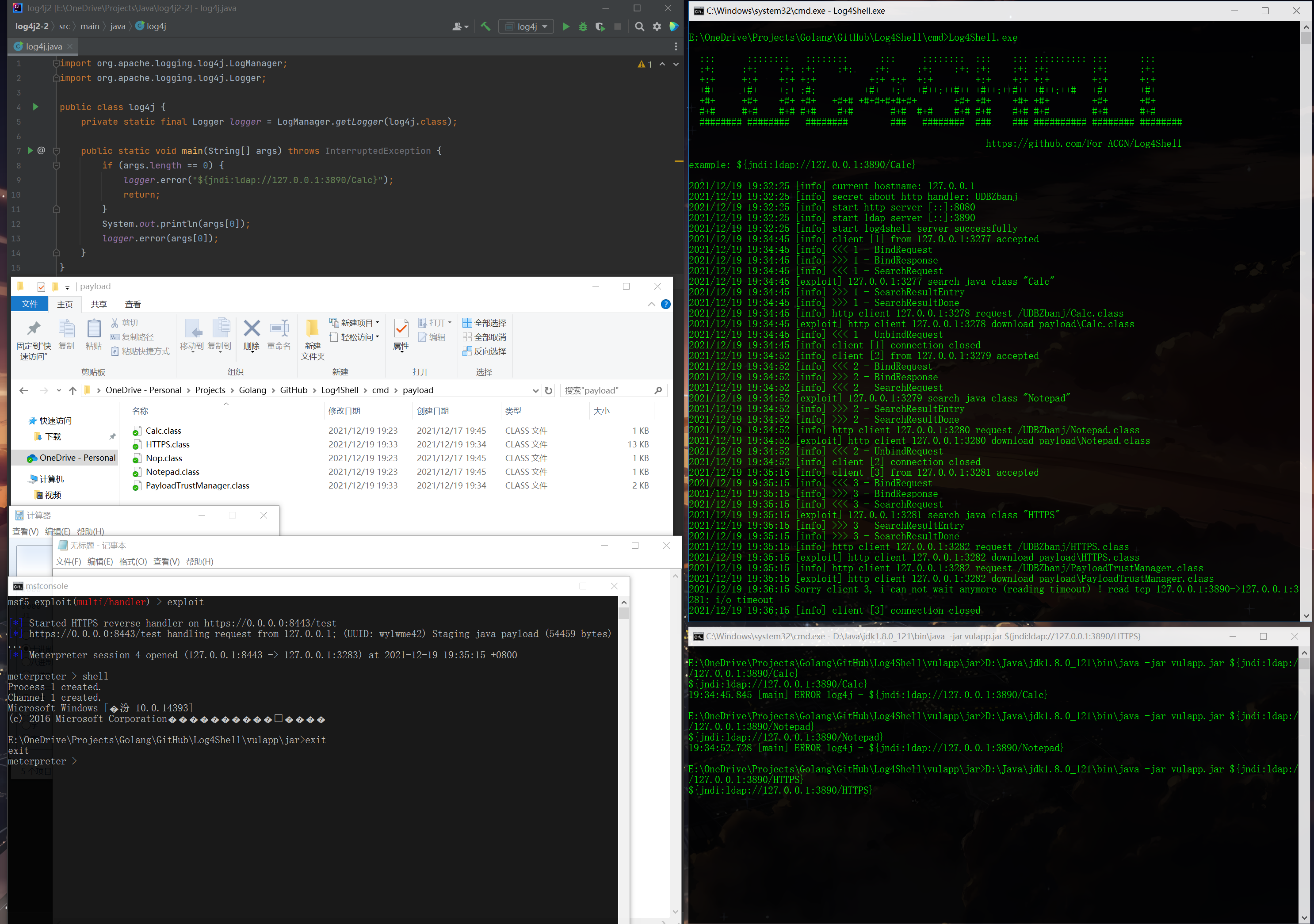
Task: Open the Format (格式) menu in Notepad
Action: click(133, 562)
